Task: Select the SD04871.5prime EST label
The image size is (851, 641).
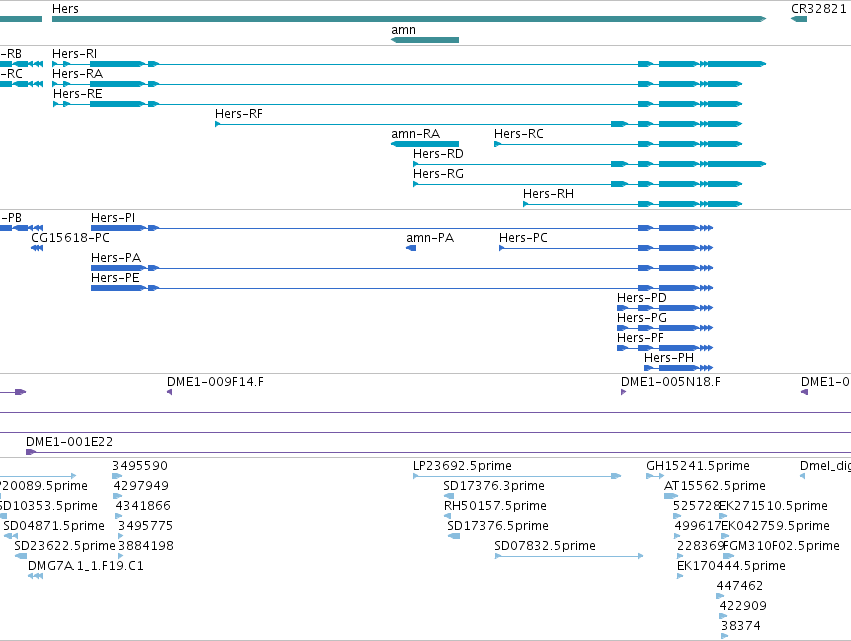Action: click(x=54, y=526)
